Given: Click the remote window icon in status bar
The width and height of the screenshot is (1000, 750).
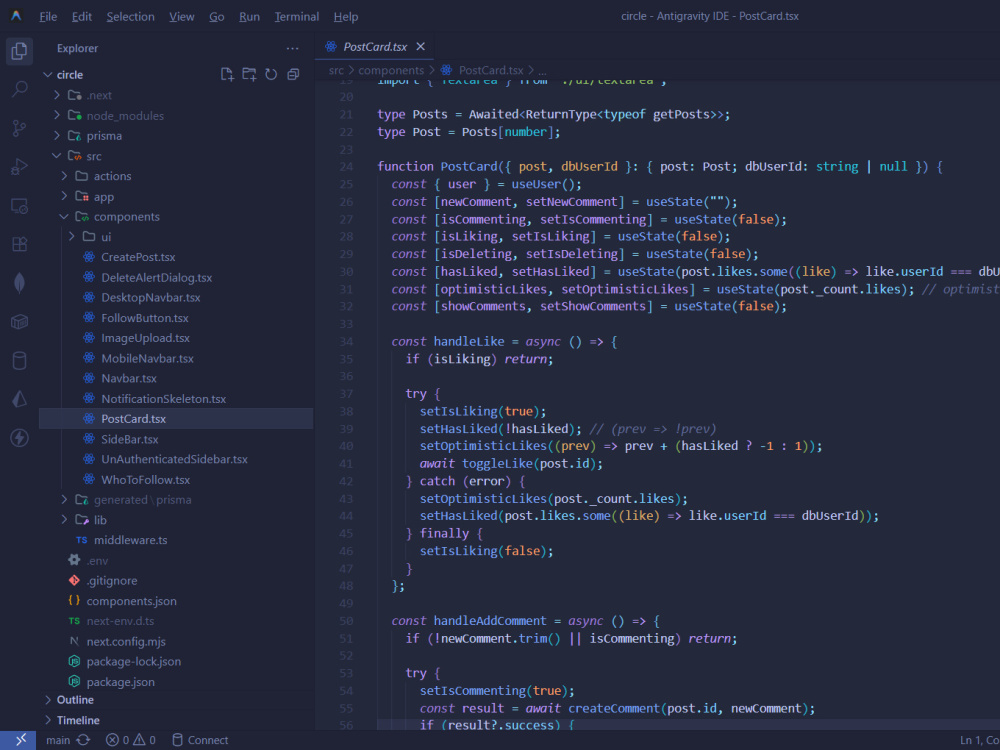Looking at the screenshot, I should point(21,740).
